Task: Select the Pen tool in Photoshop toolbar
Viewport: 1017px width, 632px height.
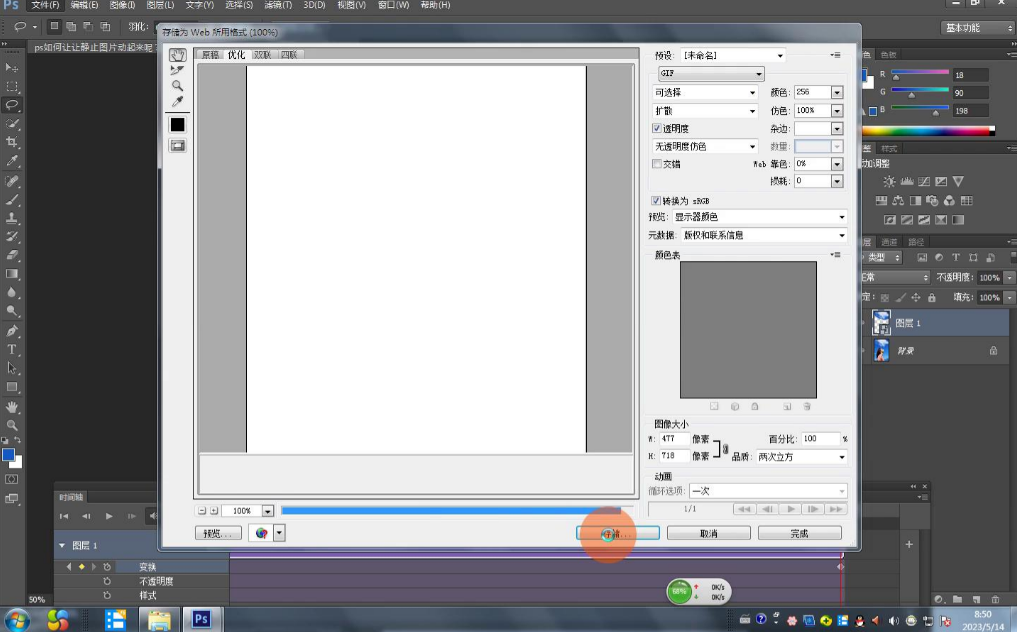Action: coord(12,330)
